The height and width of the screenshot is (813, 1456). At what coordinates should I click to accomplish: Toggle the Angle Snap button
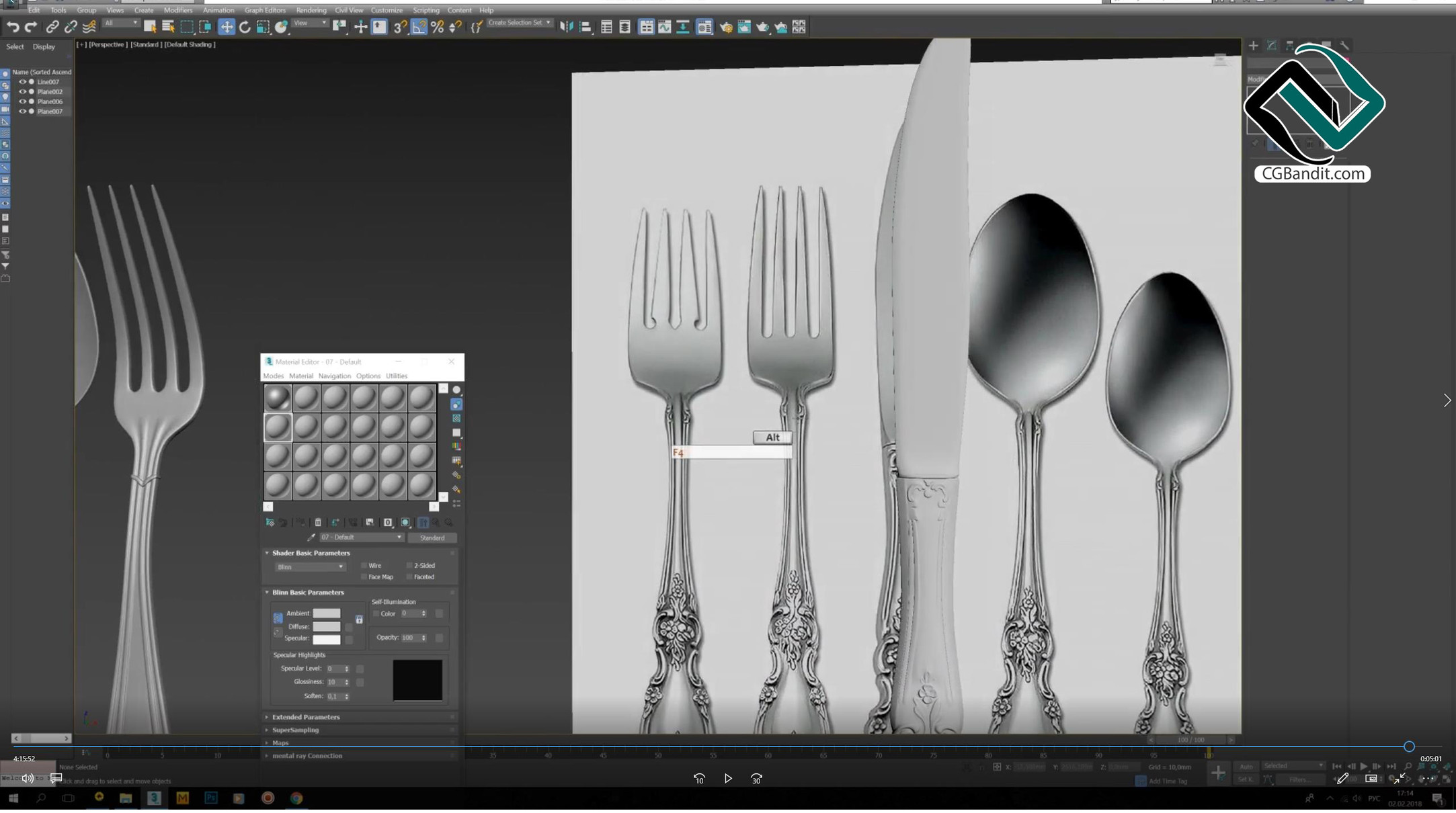click(419, 27)
